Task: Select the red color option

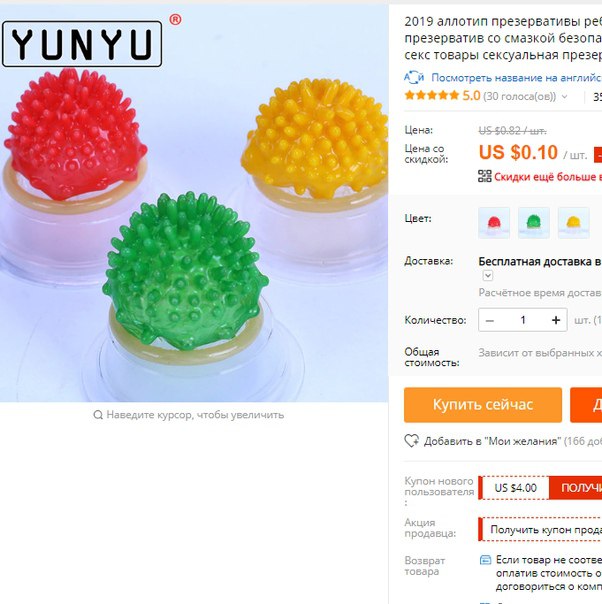Action: point(494,223)
